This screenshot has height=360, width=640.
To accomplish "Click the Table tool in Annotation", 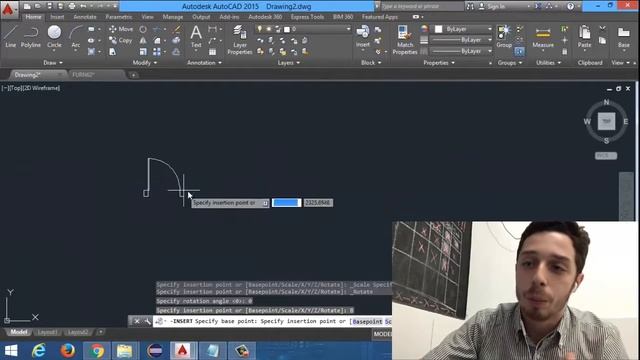I will [212, 52].
